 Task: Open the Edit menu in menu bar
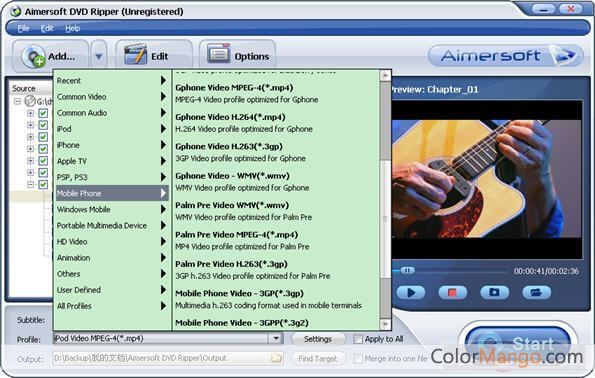[47, 28]
